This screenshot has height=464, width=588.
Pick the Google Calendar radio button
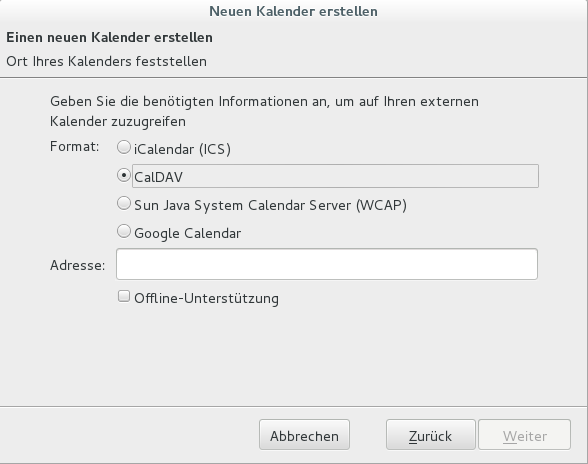(124, 231)
